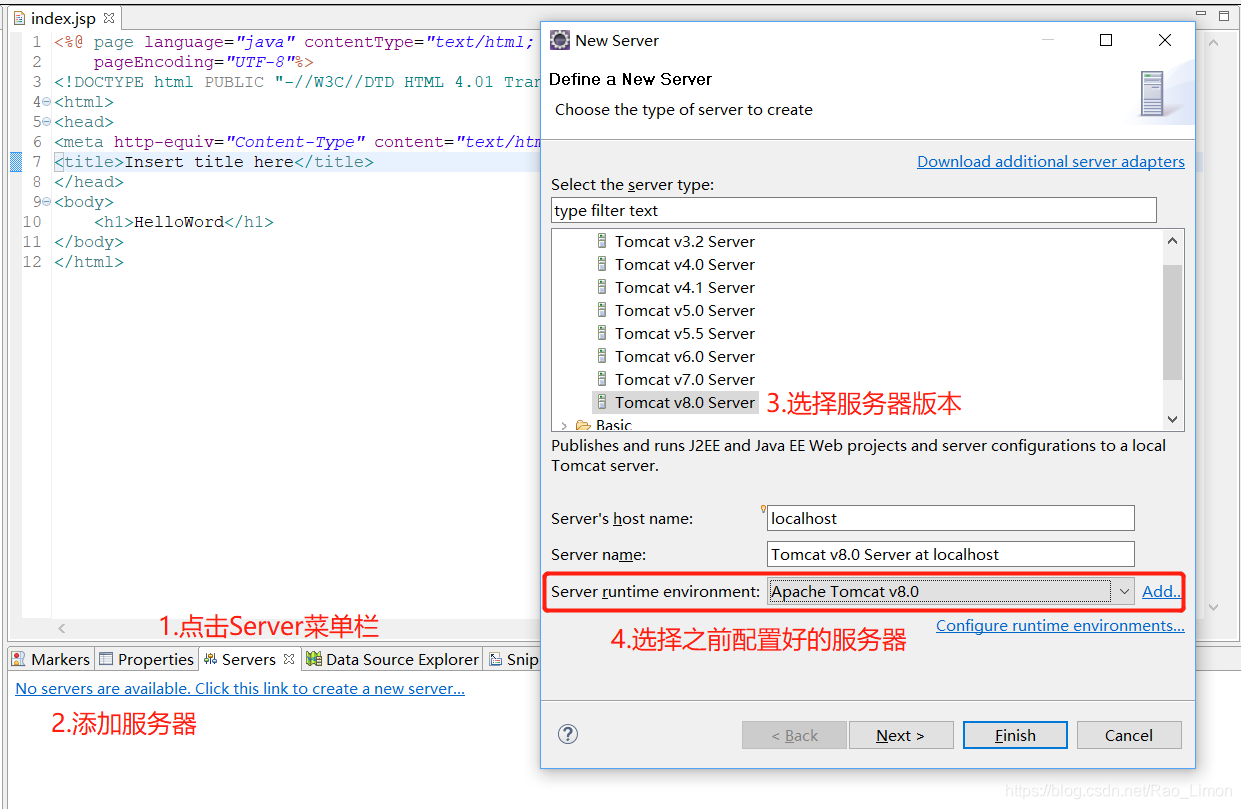Click the Next button
Viewport: 1241px width, 809px height.
(x=900, y=735)
